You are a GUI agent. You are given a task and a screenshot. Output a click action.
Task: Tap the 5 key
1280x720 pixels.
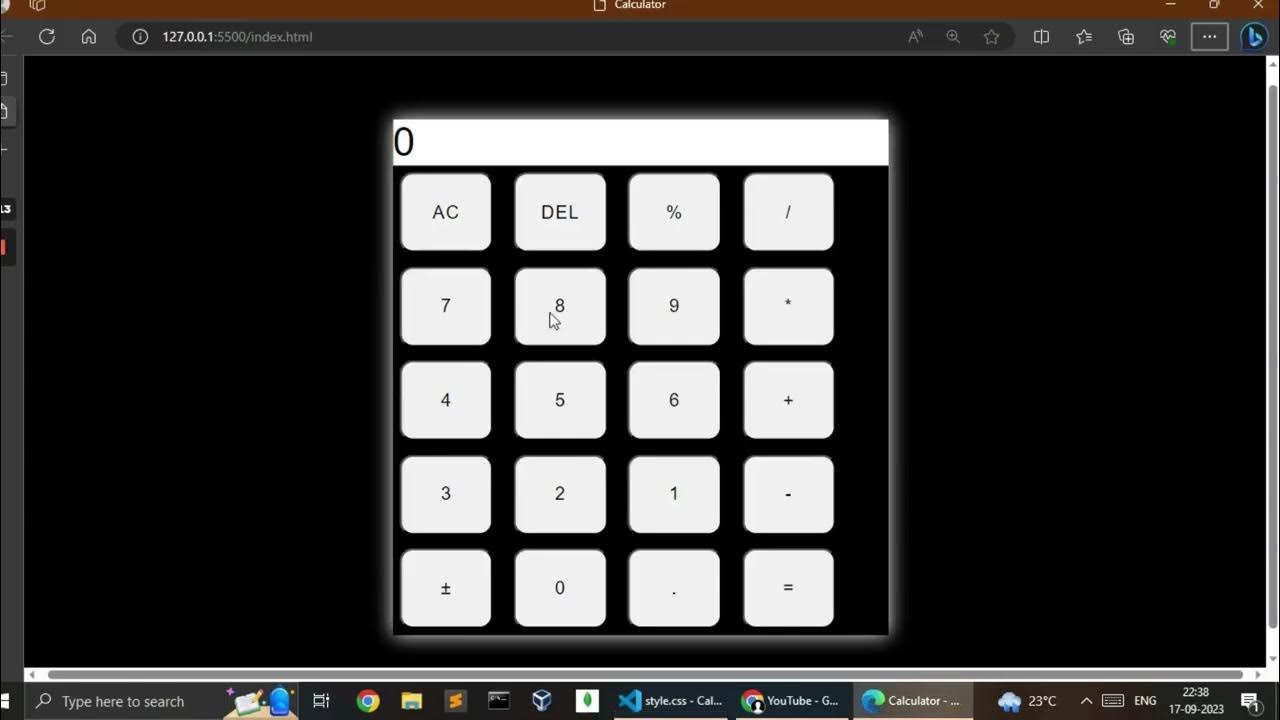(x=560, y=400)
